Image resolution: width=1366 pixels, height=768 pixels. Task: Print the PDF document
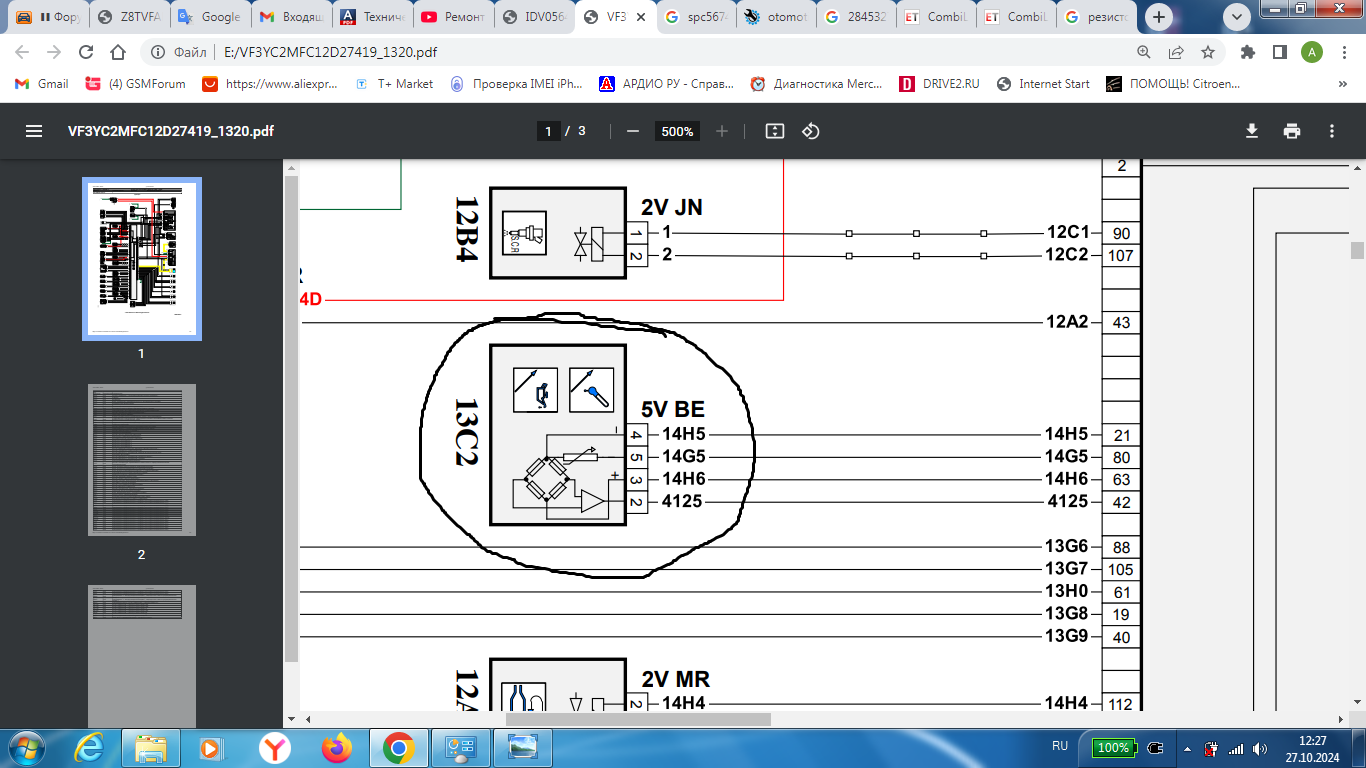coord(1292,131)
